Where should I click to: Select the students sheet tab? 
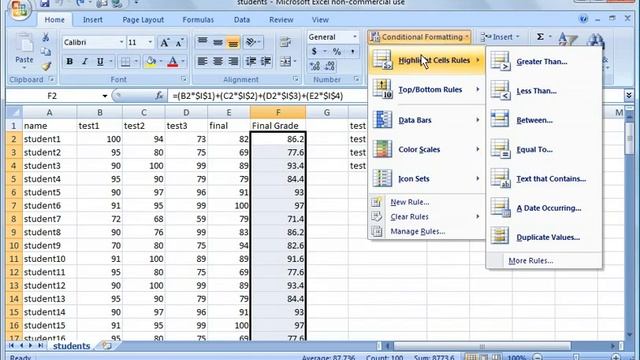tap(71, 346)
